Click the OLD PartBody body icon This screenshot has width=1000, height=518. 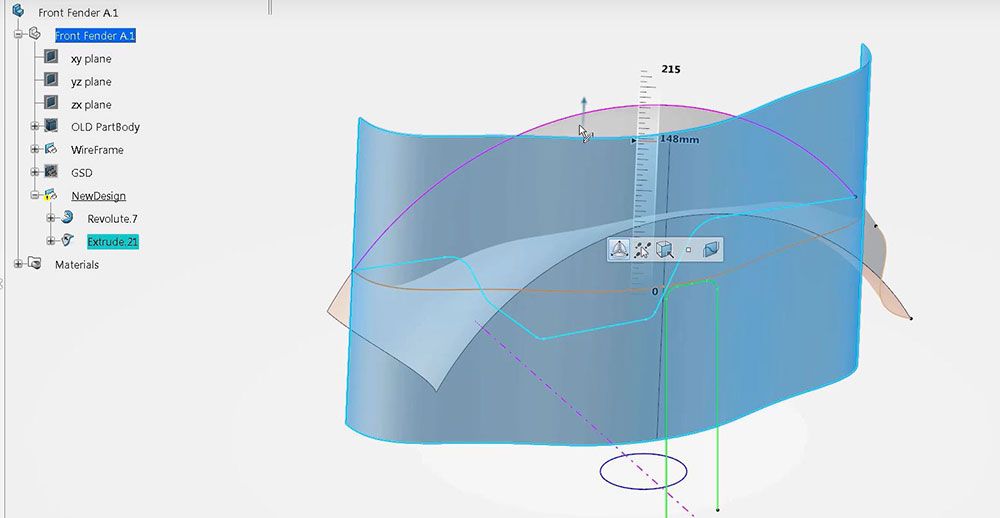(51, 125)
